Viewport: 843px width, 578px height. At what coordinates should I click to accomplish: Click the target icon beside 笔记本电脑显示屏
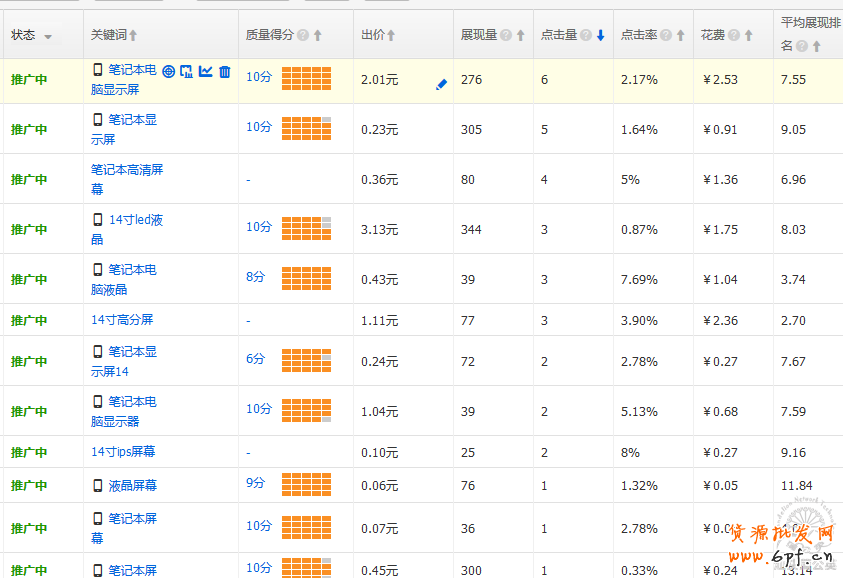pos(168,71)
